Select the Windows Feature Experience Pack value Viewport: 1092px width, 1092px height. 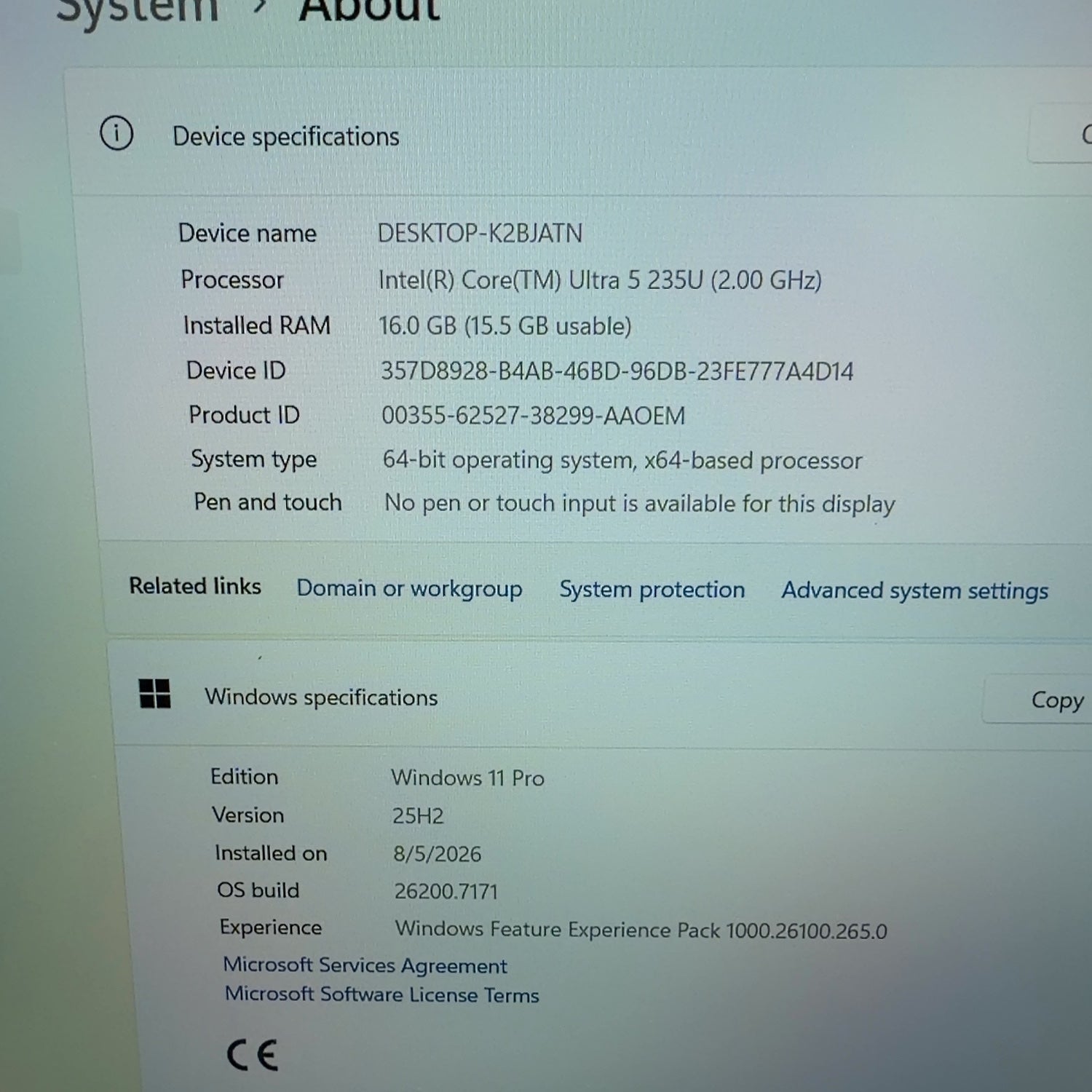(x=641, y=930)
